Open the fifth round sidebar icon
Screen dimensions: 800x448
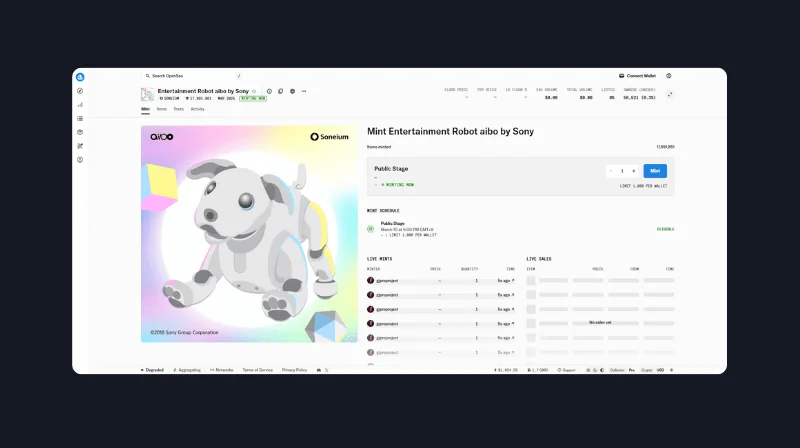[80, 132]
